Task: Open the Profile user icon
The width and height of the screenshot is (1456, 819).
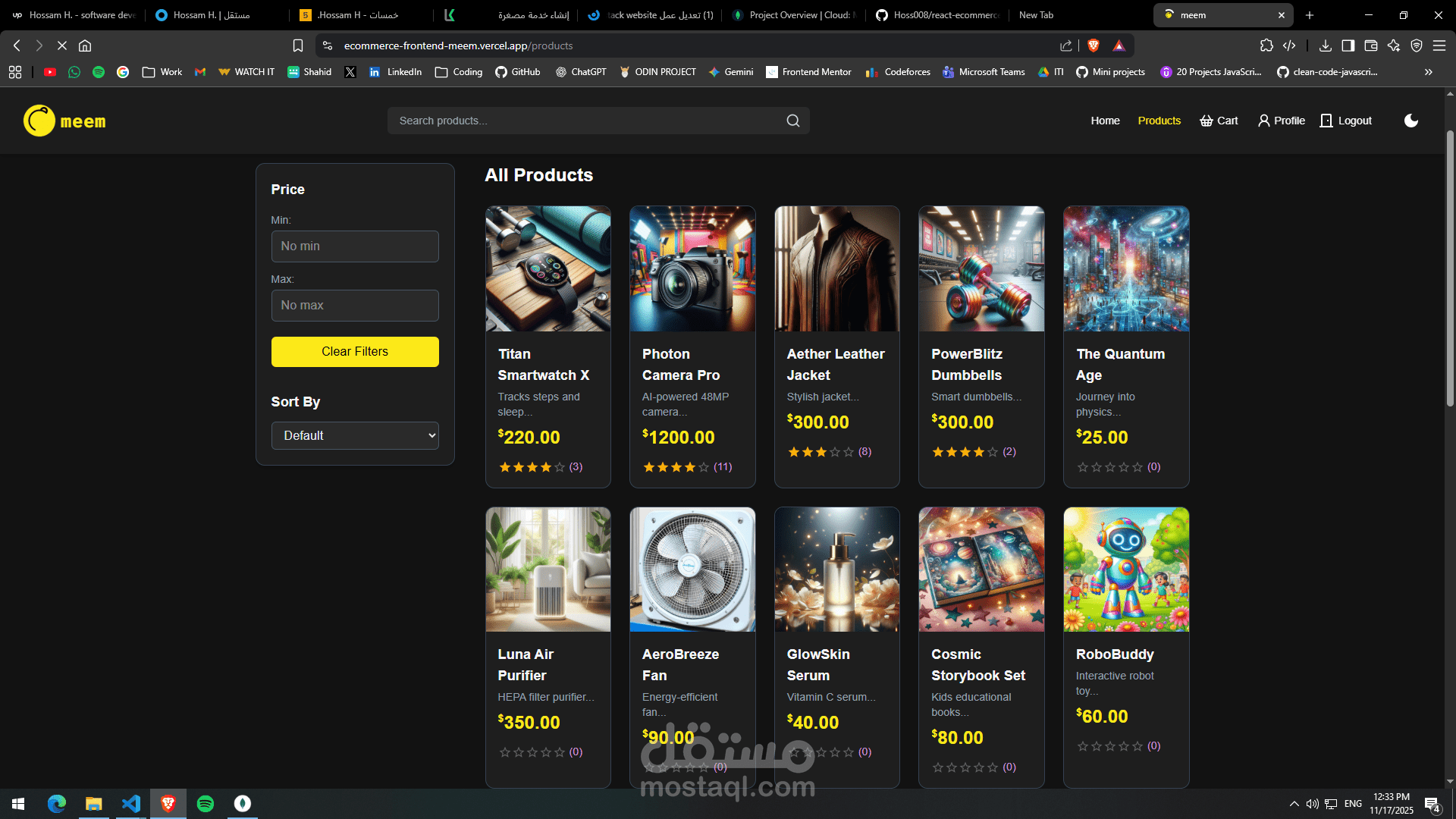Action: coord(1263,121)
